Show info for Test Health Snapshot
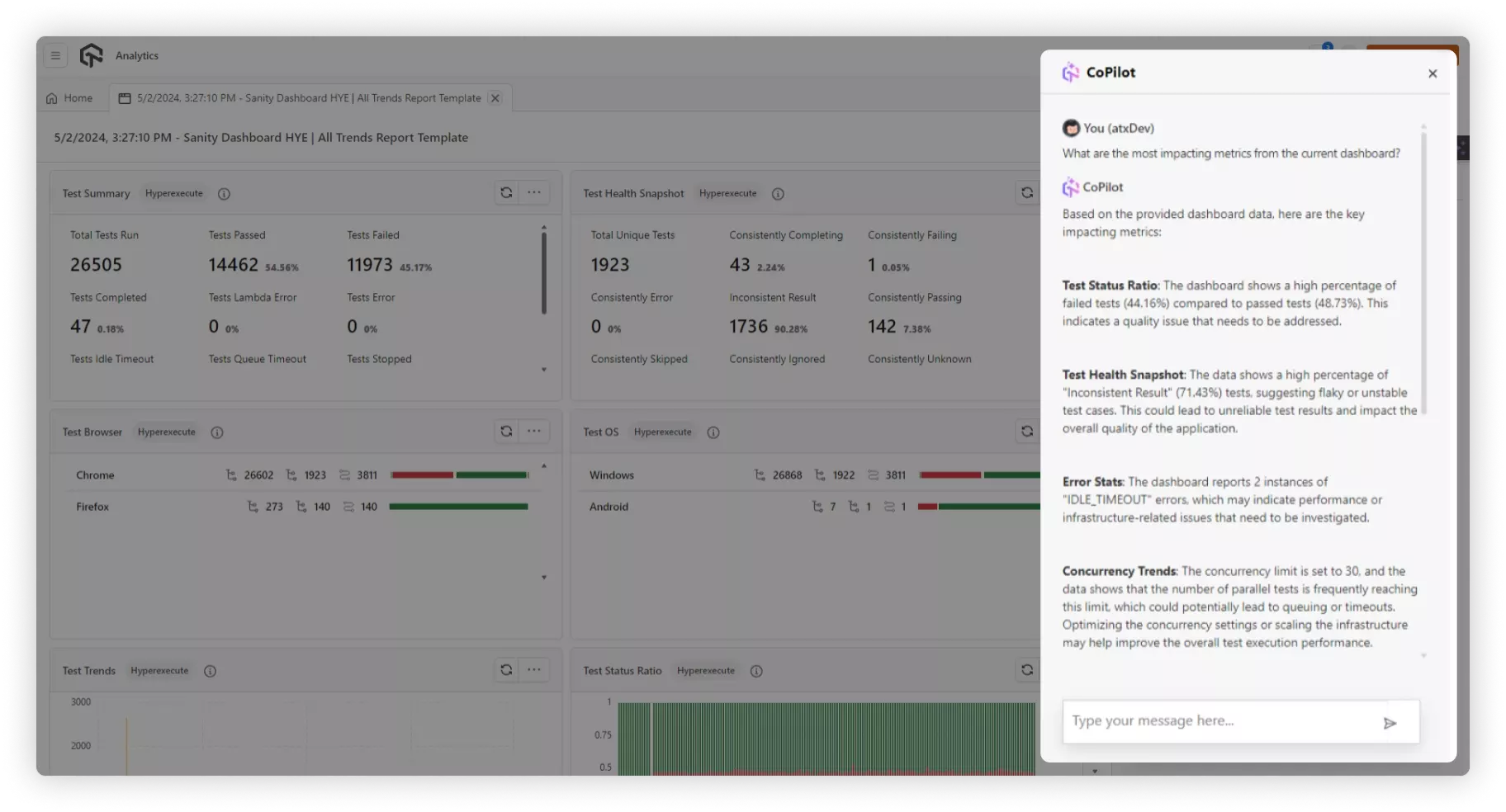The image size is (1506, 812). pyautogui.click(x=778, y=194)
